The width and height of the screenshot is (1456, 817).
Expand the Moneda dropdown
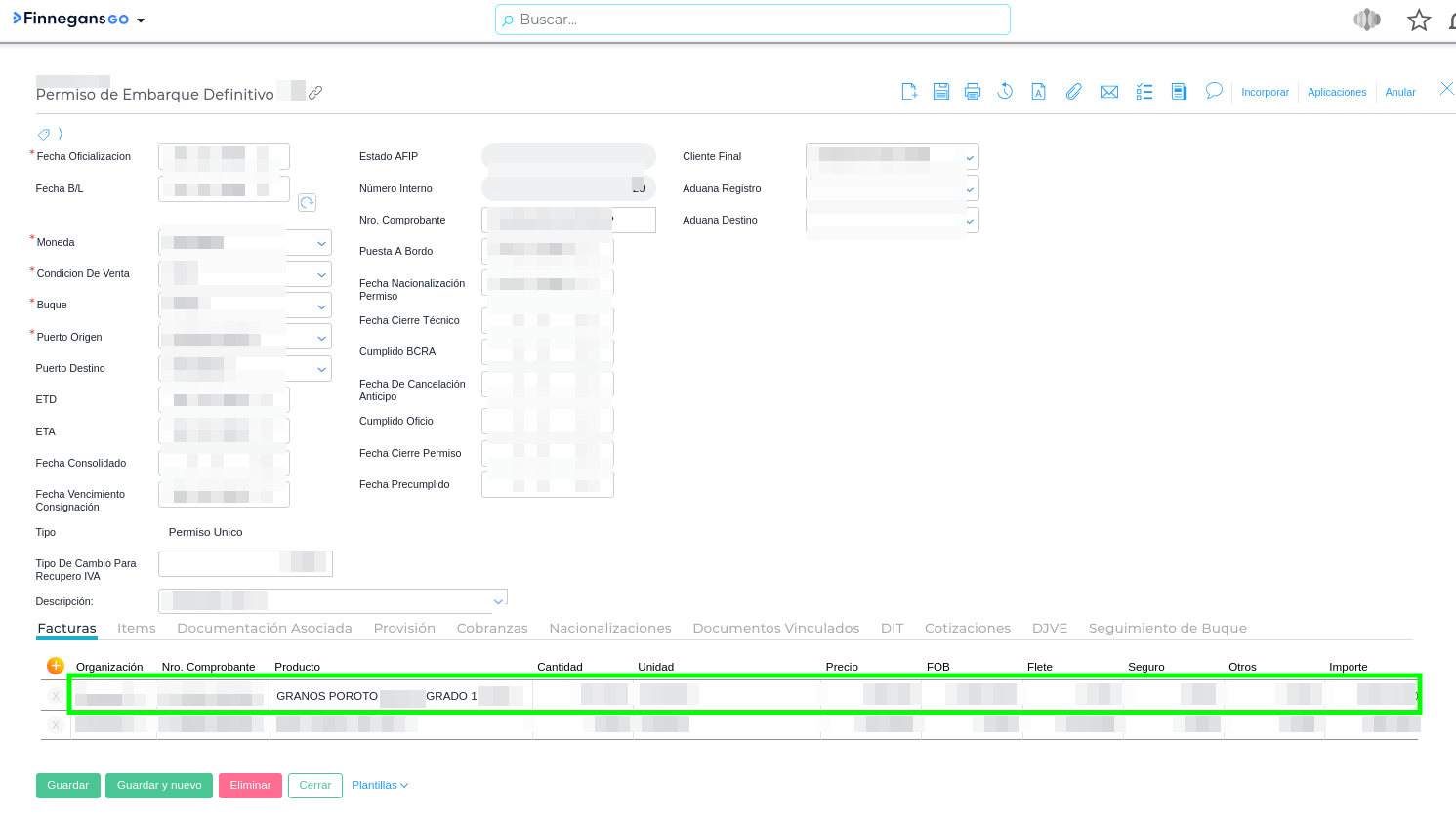321,243
